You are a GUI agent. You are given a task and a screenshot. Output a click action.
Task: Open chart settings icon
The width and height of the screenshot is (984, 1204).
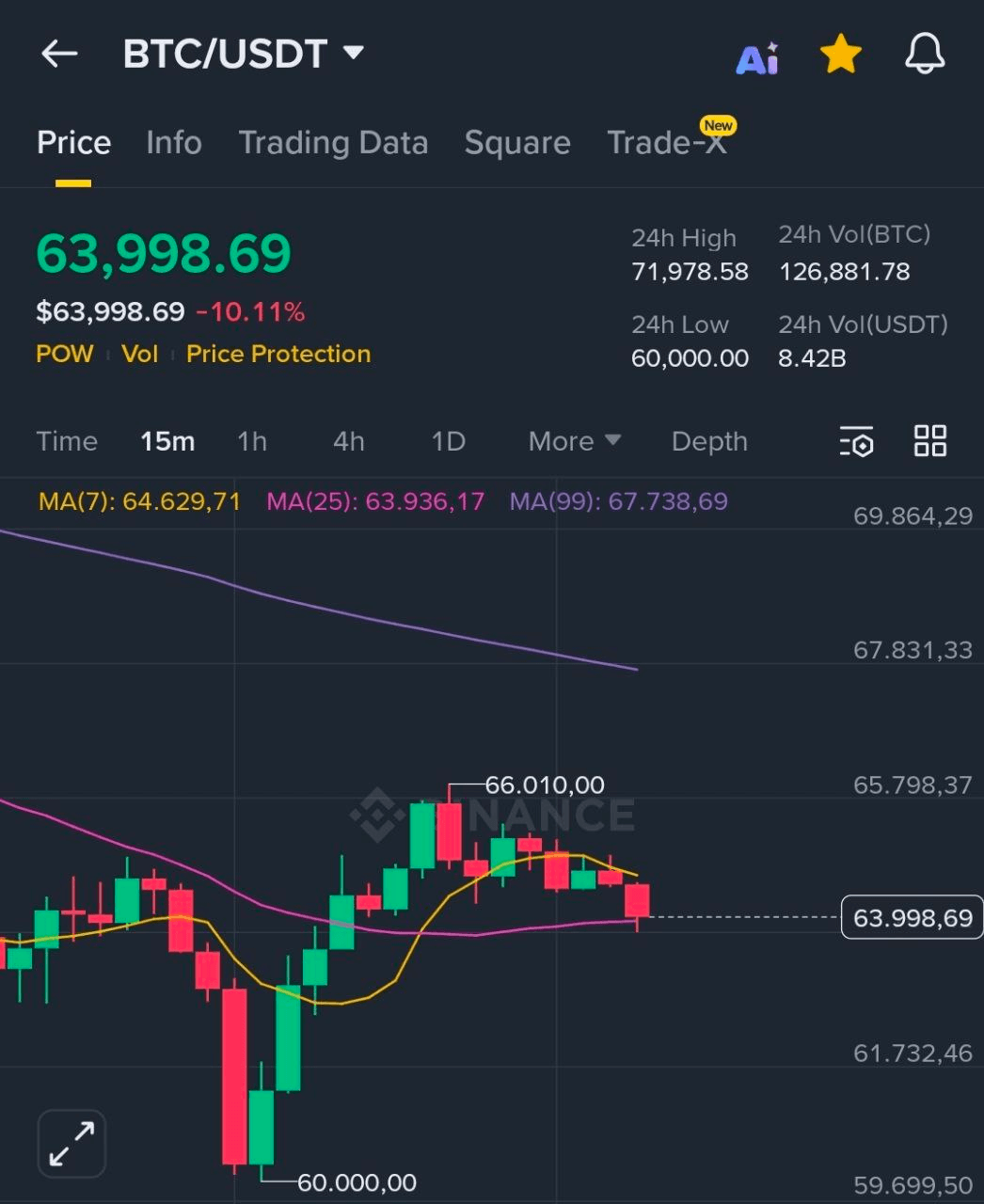pyautogui.click(x=856, y=441)
